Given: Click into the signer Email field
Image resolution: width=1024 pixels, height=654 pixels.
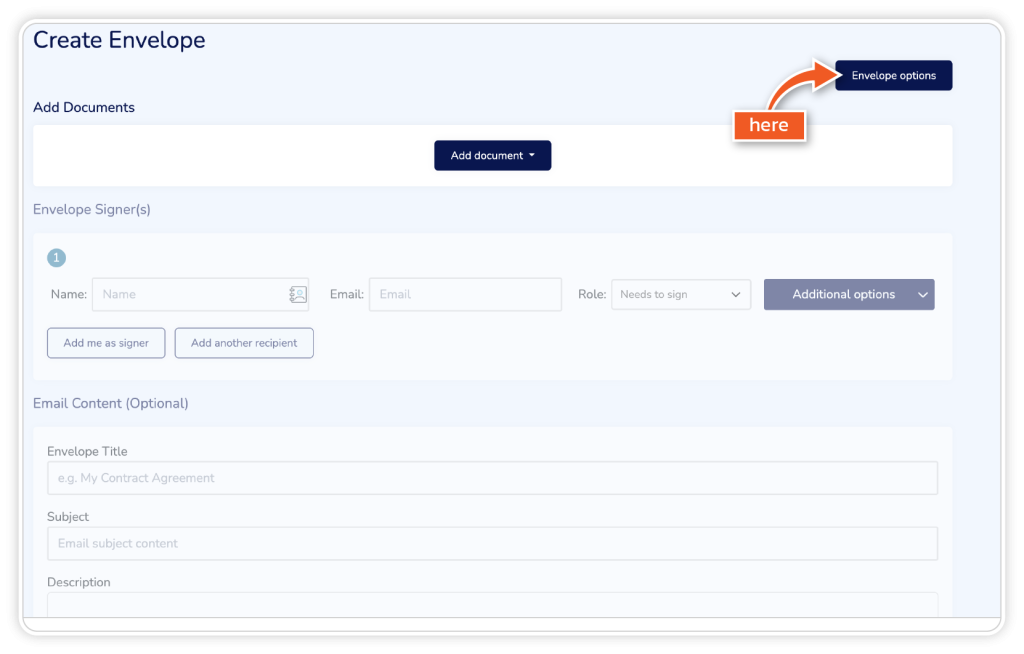Looking at the screenshot, I should 465,294.
